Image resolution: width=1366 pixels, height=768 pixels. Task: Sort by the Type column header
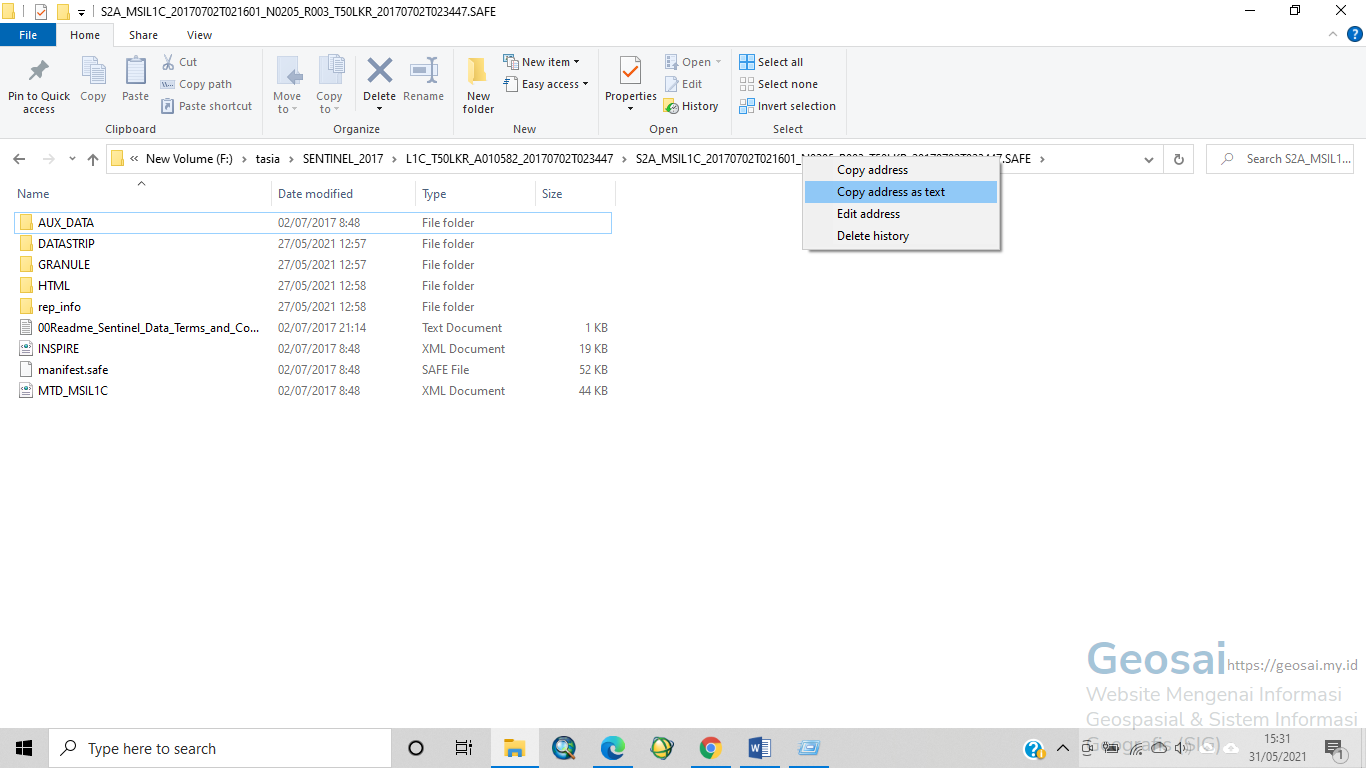[x=475, y=194]
